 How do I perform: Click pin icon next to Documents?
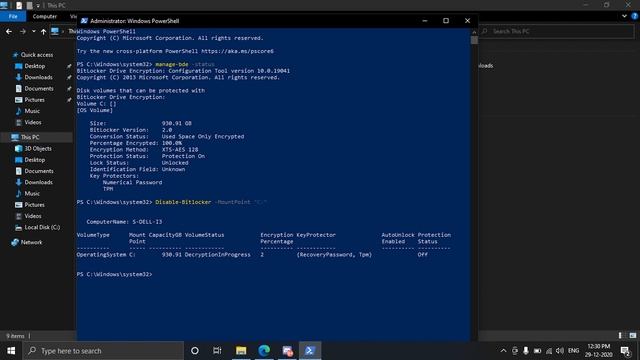tap(69, 89)
